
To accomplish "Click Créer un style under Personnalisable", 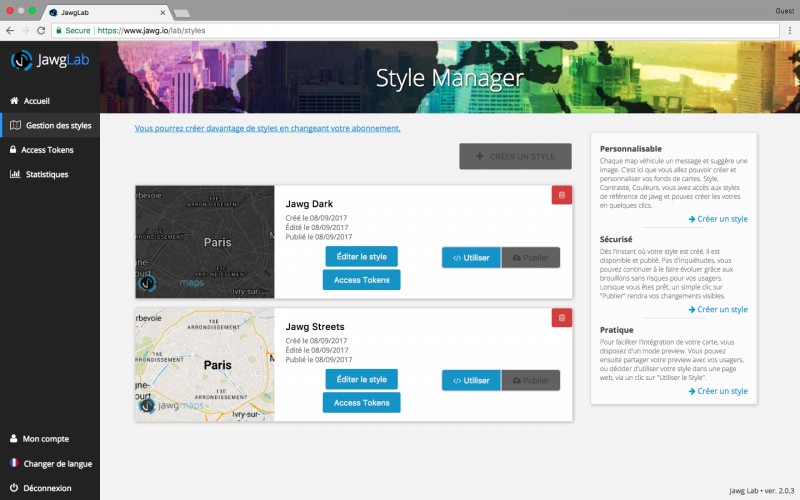I will point(718,219).
